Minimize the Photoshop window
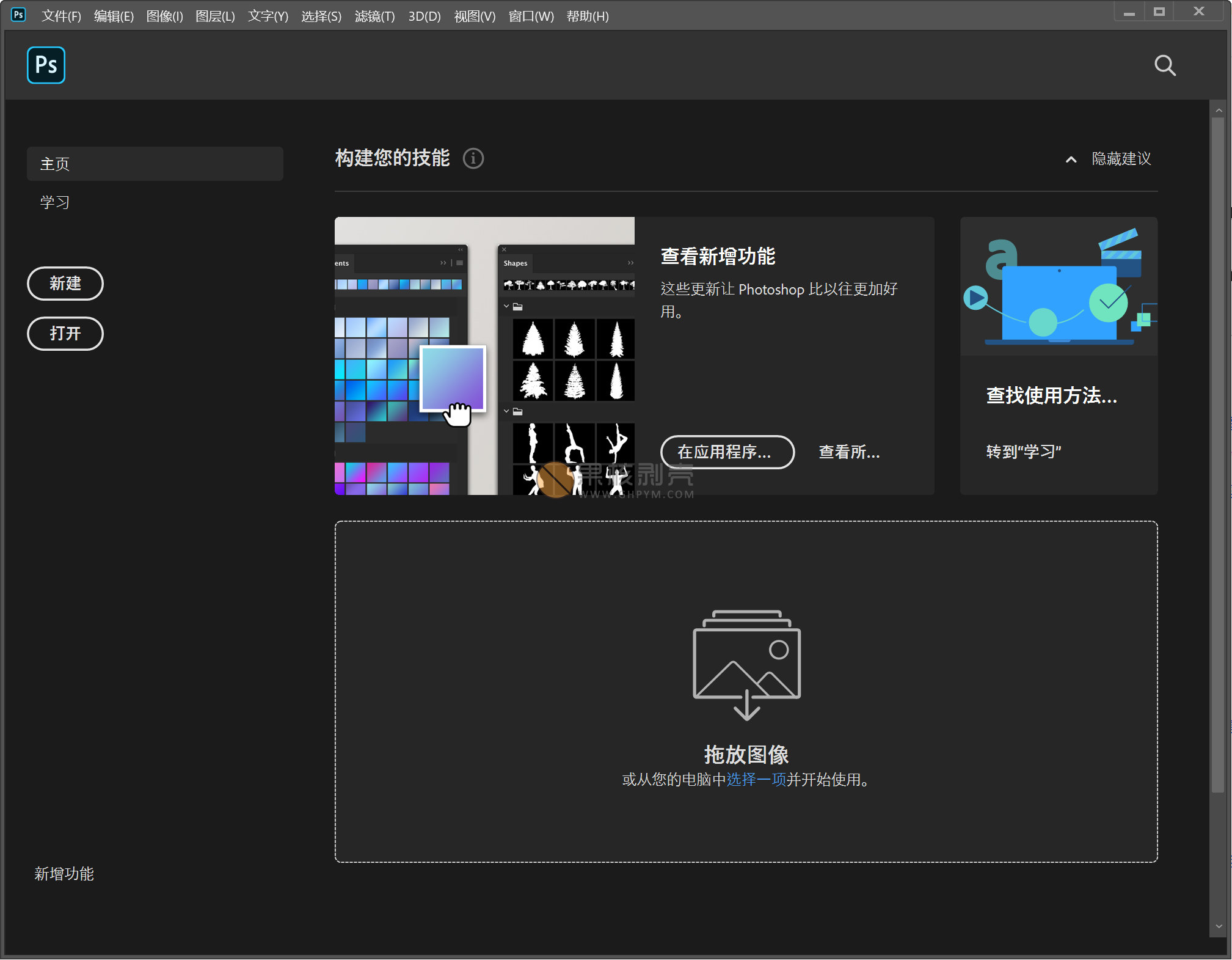Viewport: 1232px width, 960px height. [x=1129, y=12]
